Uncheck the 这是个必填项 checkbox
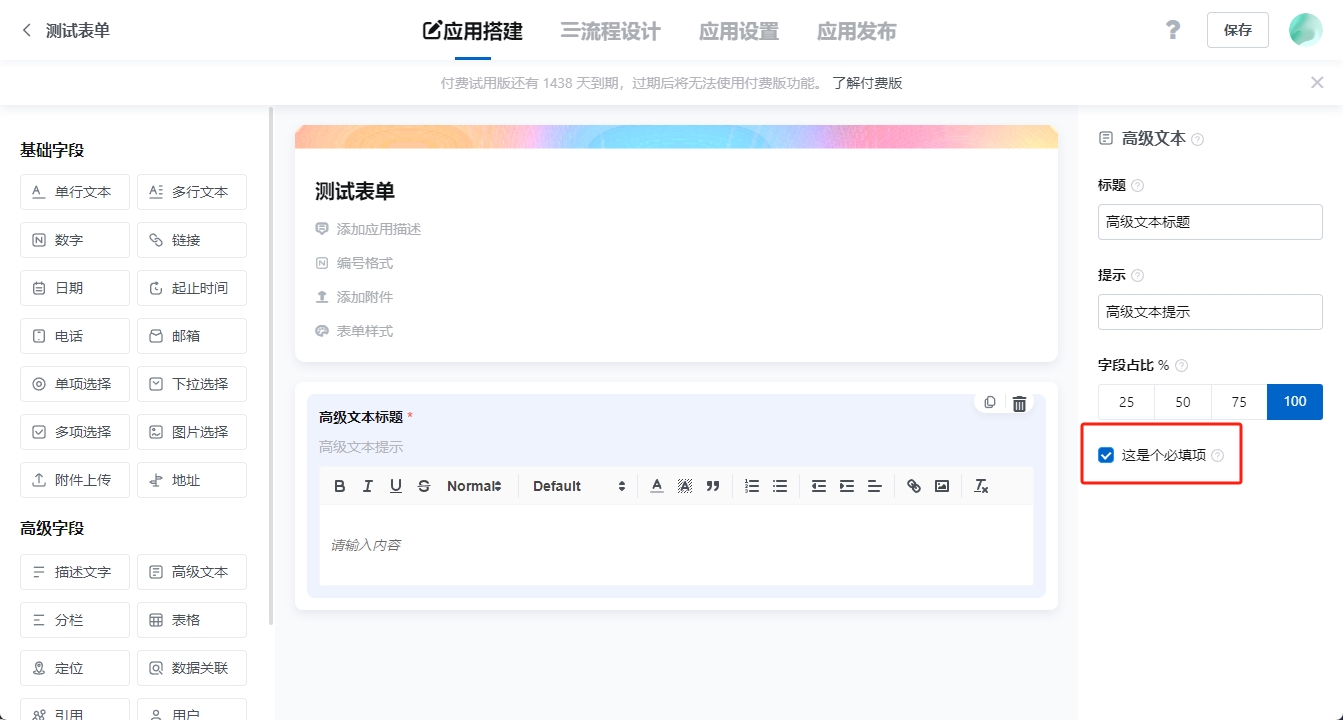 [x=1105, y=454]
